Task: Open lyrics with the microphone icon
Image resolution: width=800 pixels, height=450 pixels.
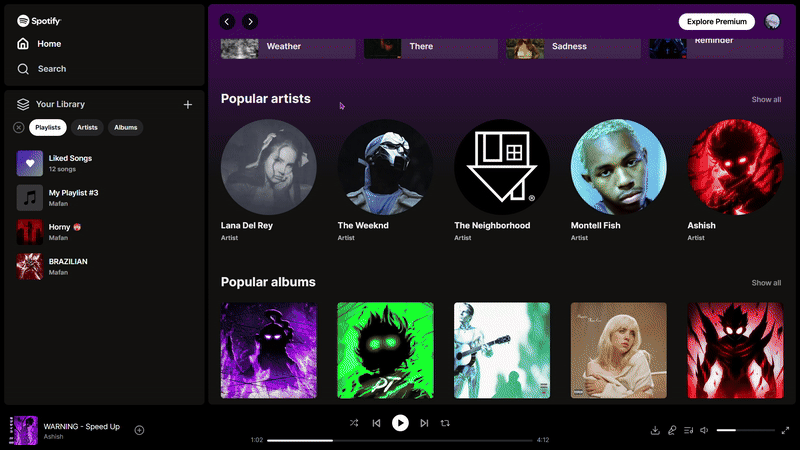Action: (x=672, y=431)
